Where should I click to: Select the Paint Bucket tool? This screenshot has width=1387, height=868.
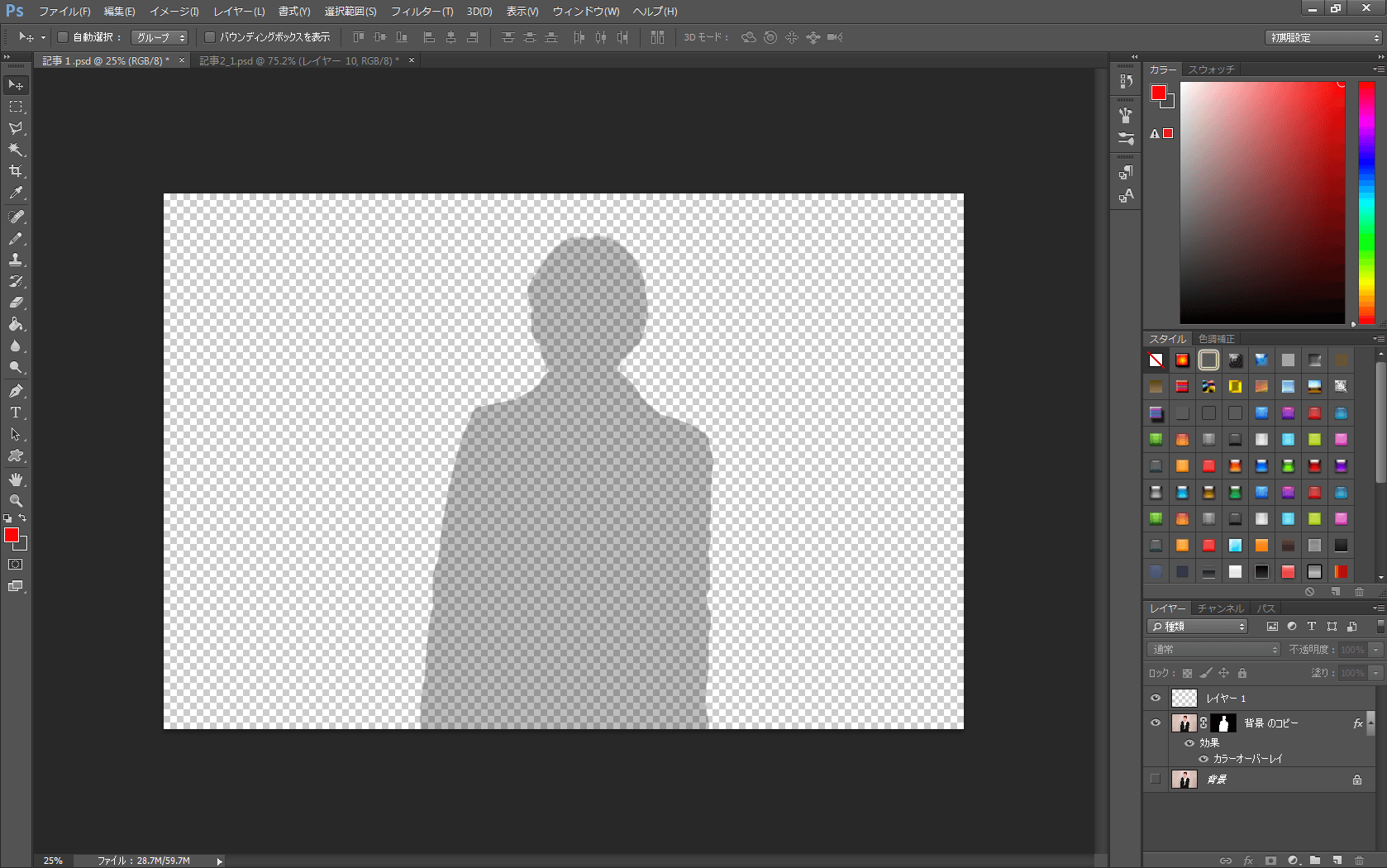point(16,324)
